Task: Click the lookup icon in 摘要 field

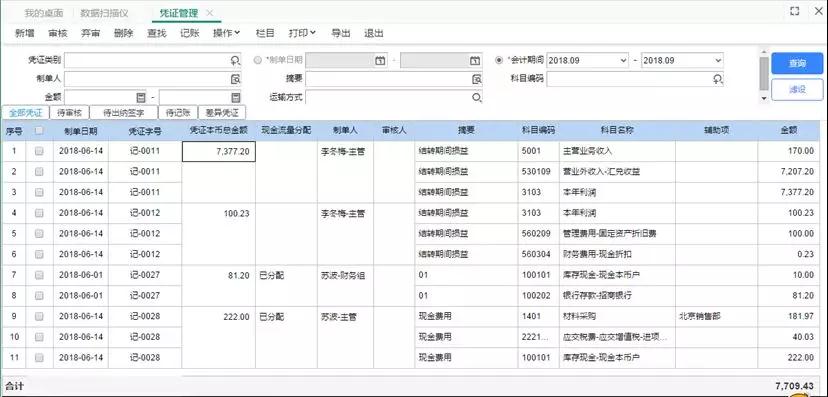Action: (x=477, y=79)
